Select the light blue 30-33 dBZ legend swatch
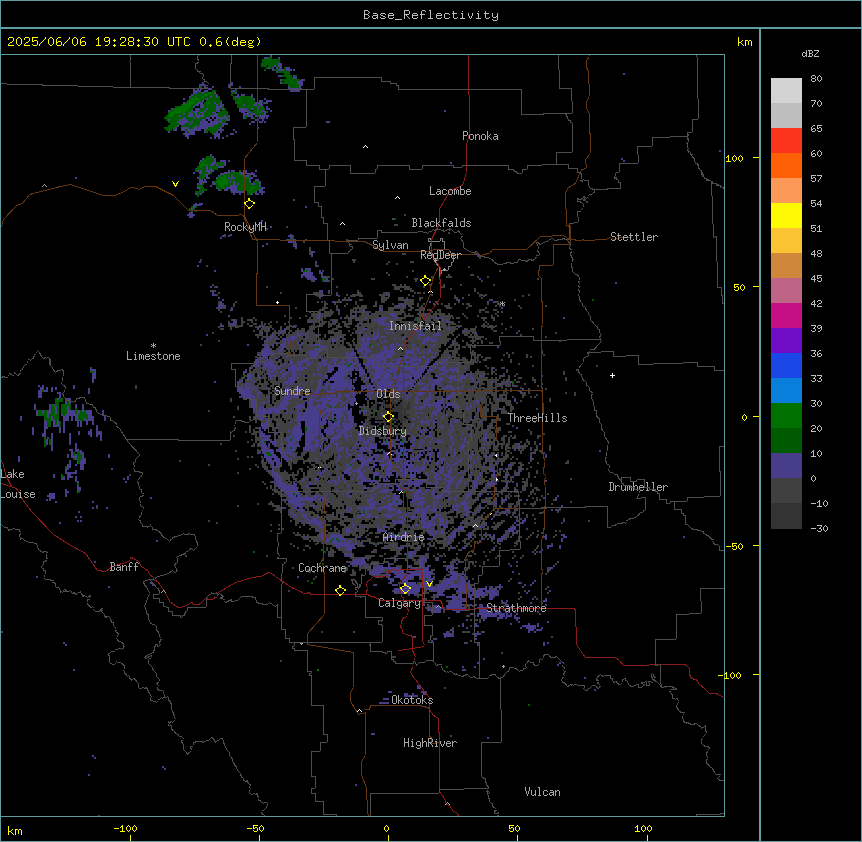The image size is (862, 842). tap(786, 391)
